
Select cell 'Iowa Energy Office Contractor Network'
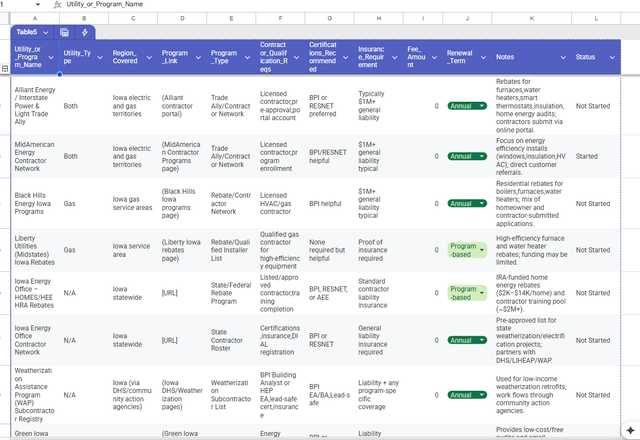[35, 340]
